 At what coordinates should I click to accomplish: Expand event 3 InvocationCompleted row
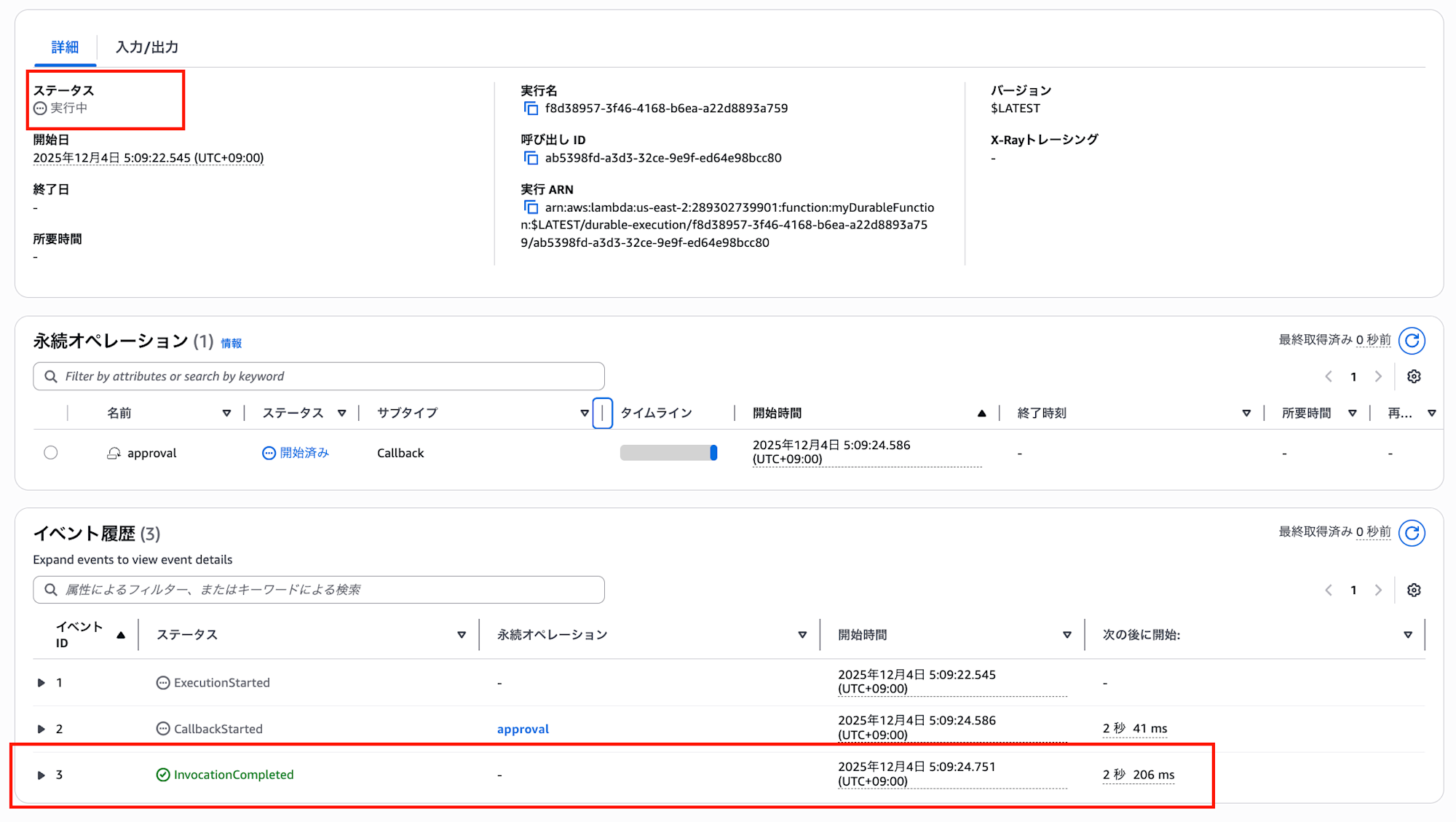tap(41, 775)
